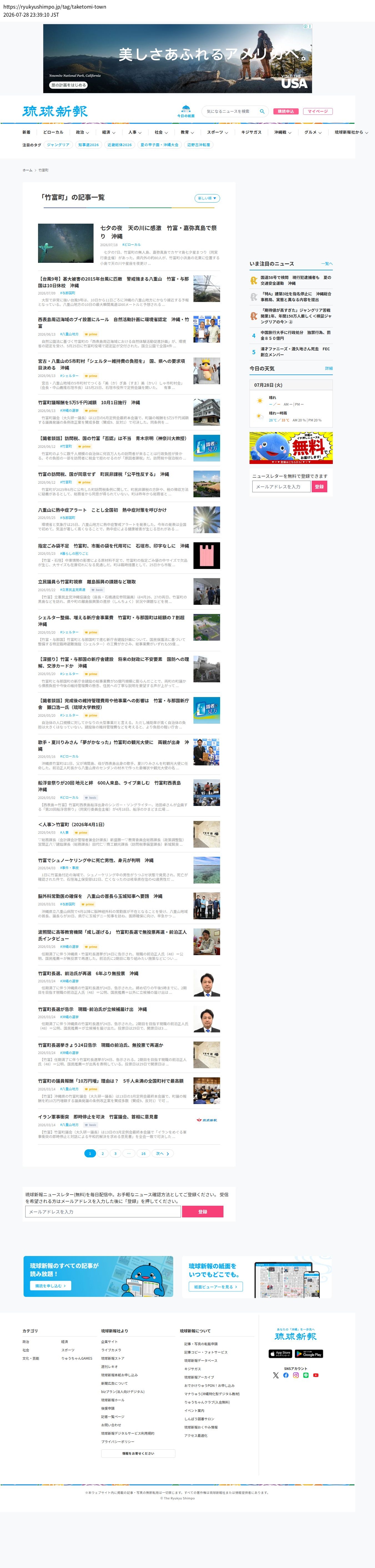Open Visit The USA advertisement banner
This screenshot has height=1568, width=375.
click(x=177, y=58)
